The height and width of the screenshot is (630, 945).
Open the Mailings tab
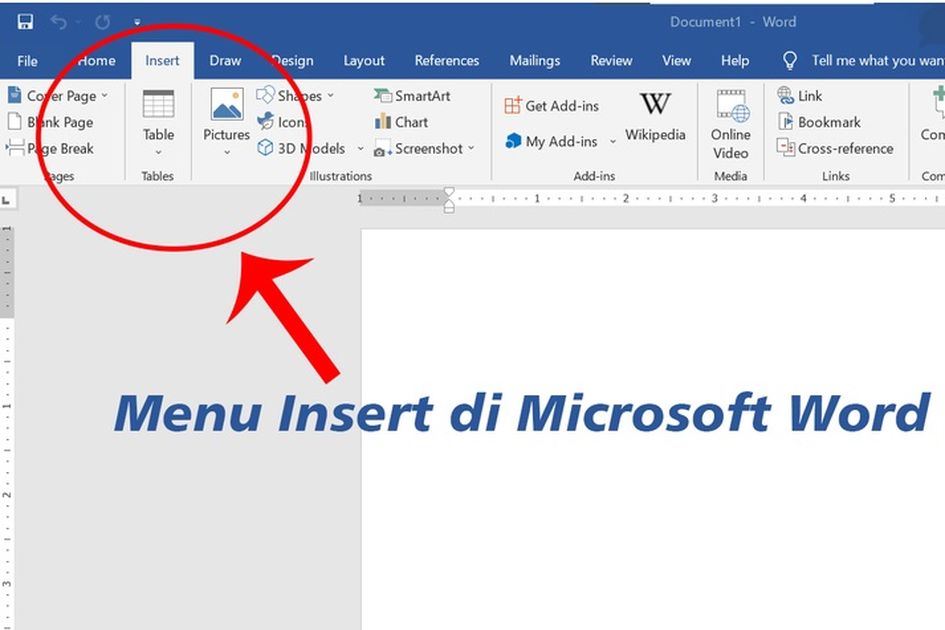click(535, 60)
